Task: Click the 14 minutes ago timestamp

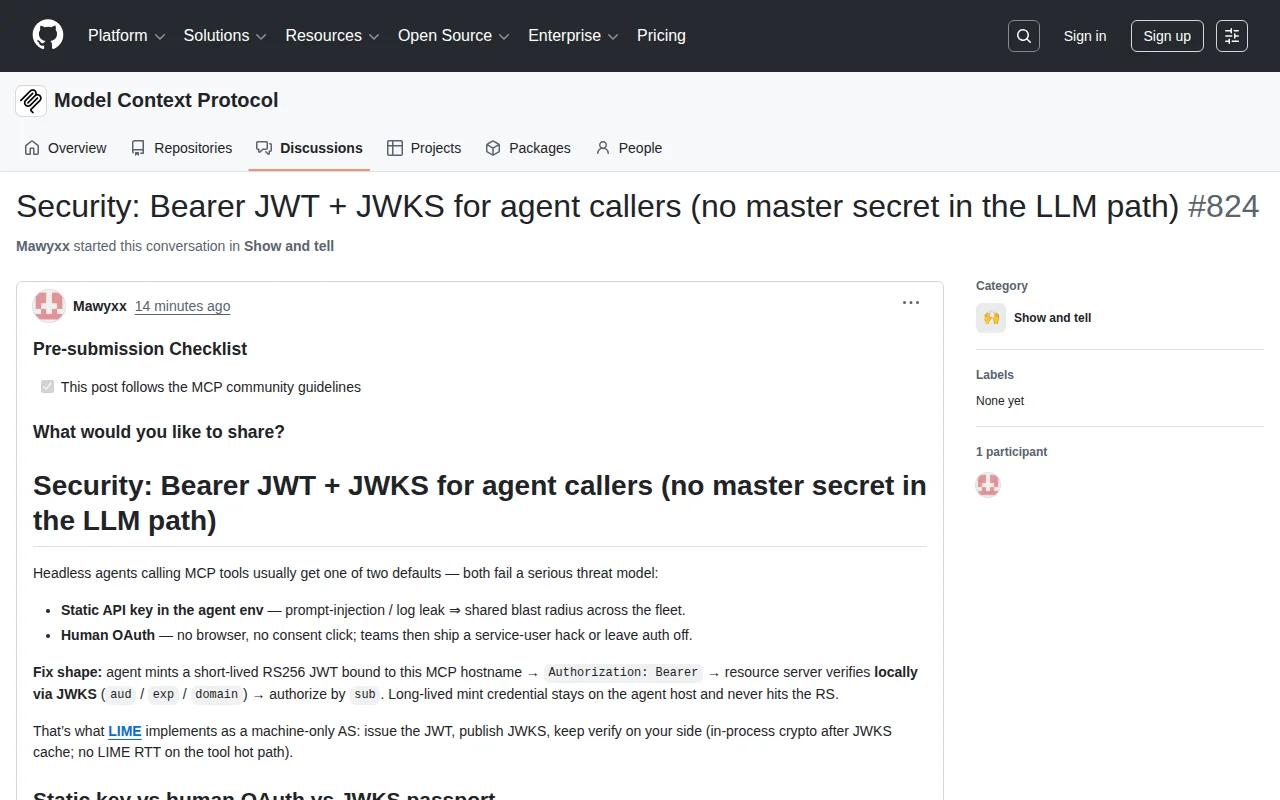Action: pos(183,306)
